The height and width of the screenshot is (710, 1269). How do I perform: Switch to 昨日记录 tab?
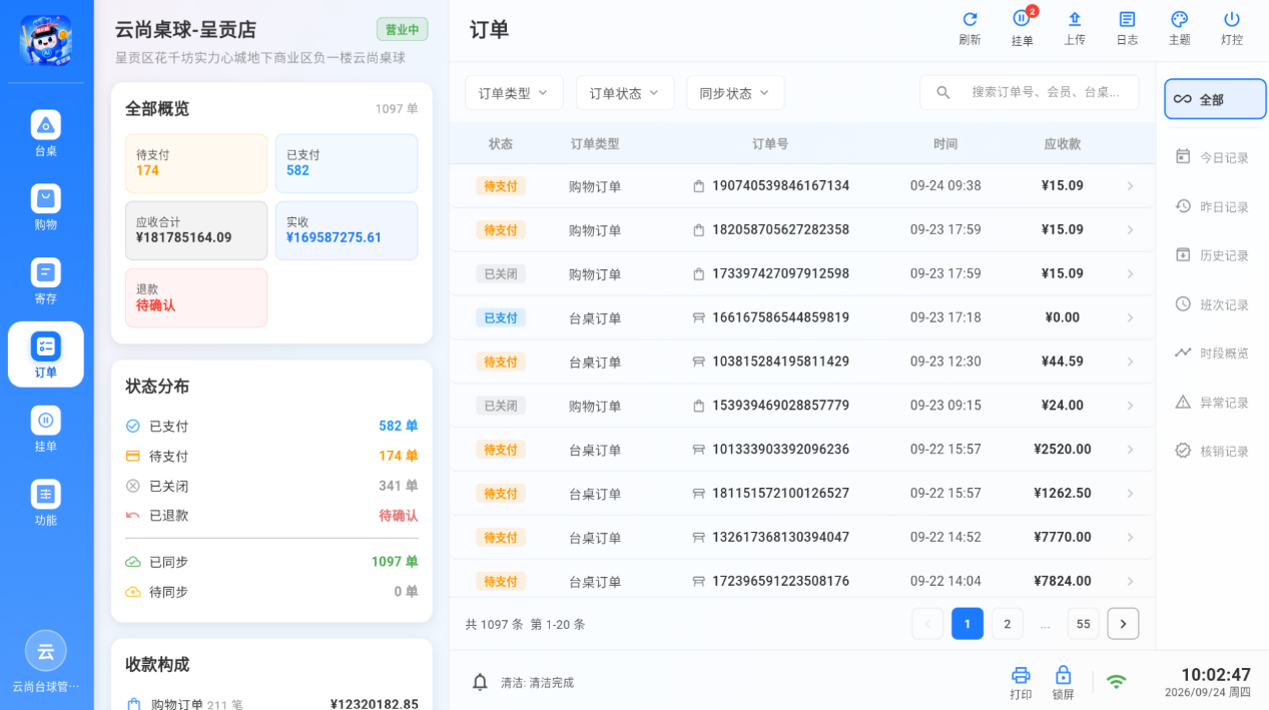(x=1212, y=206)
